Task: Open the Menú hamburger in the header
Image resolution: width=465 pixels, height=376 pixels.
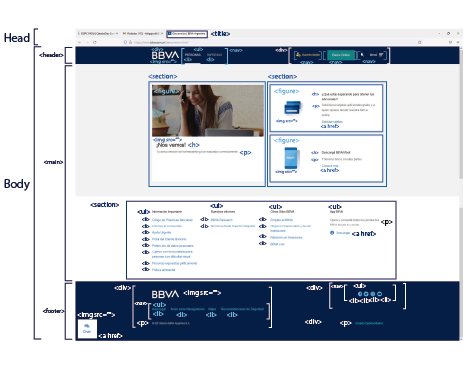Action: point(377,55)
